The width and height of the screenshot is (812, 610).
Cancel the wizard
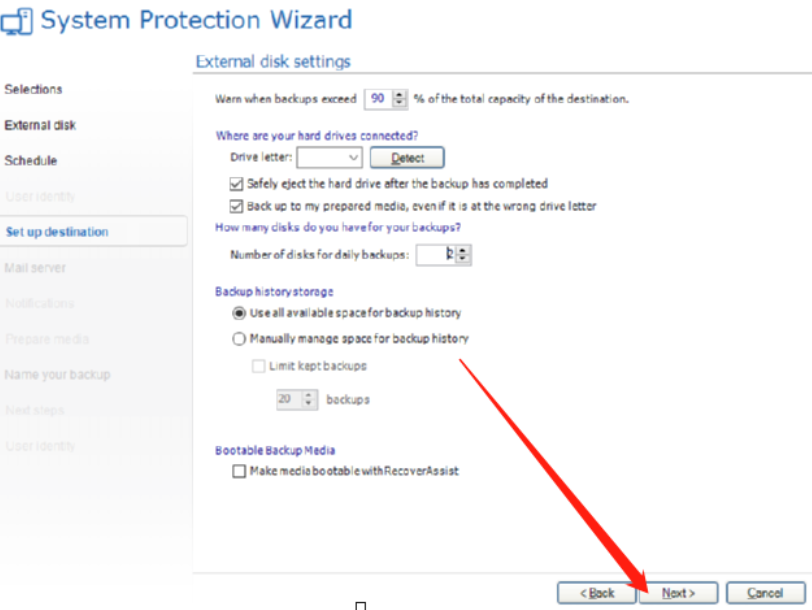[765, 592]
